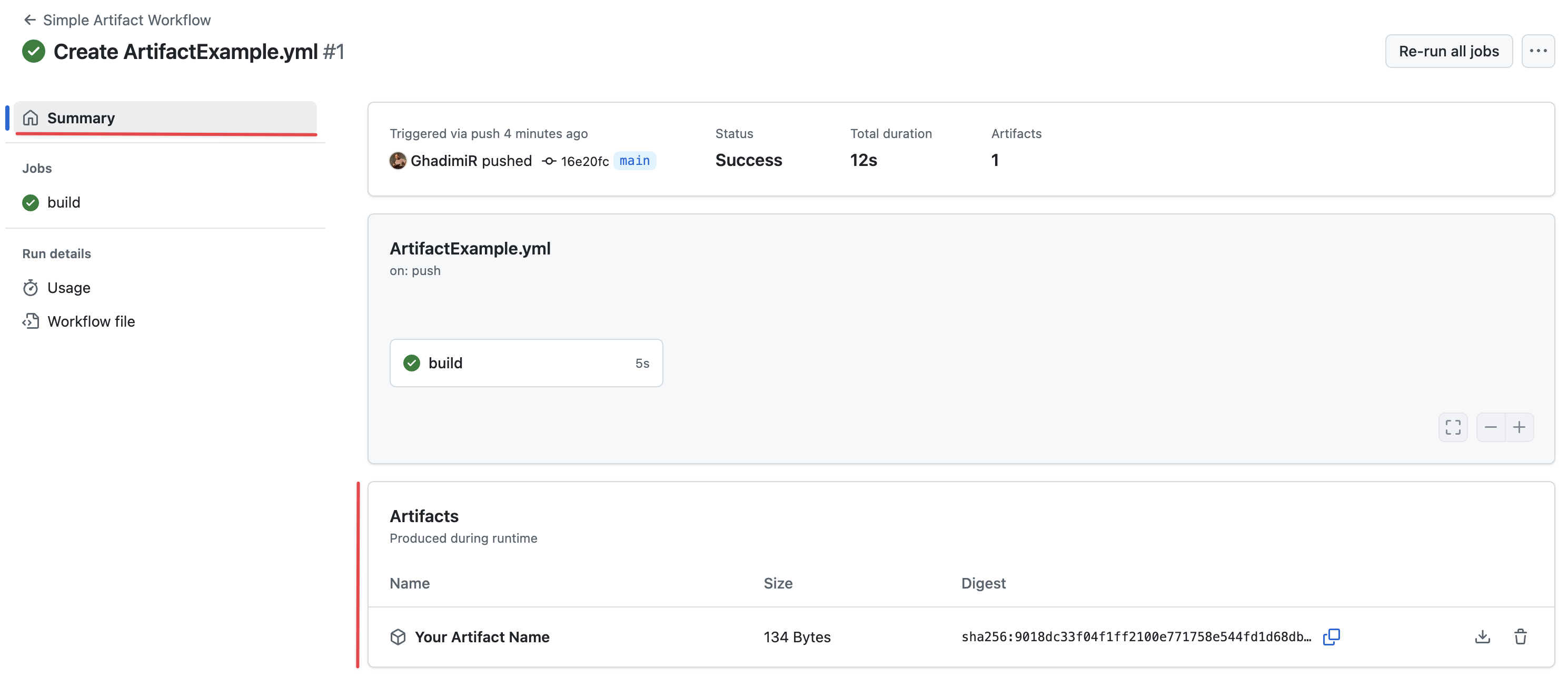Click the GhadimiR avatar
Viewport: 1568px width, 686px height.
coord(398,161)
